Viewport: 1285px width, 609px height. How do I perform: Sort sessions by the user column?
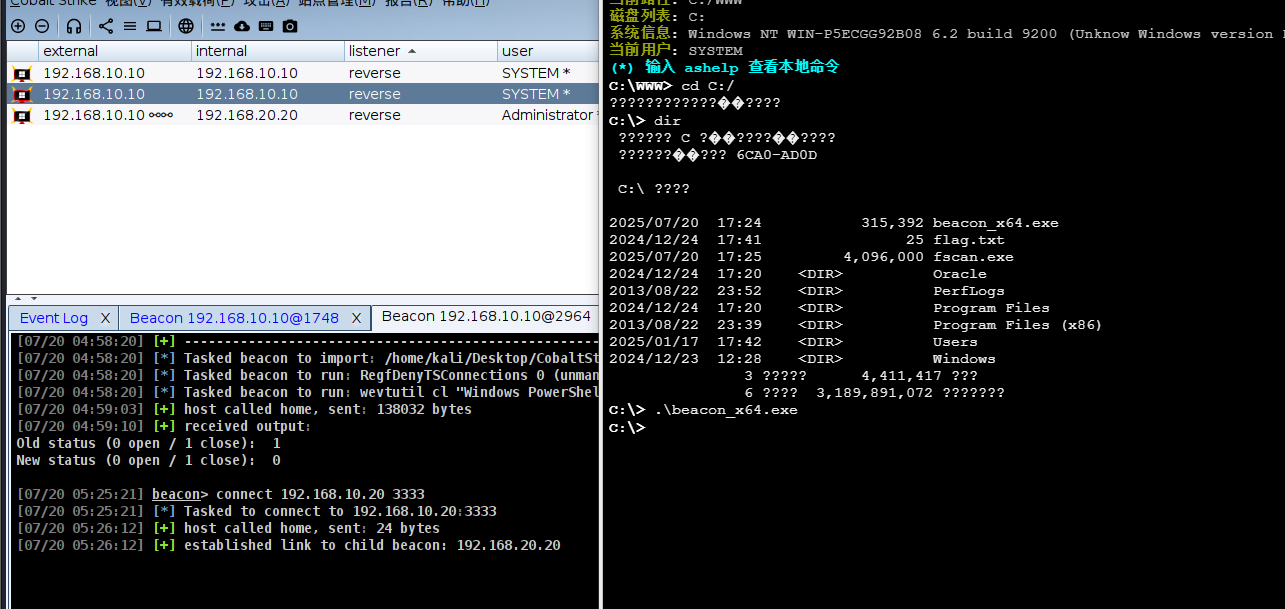[548, 51]
